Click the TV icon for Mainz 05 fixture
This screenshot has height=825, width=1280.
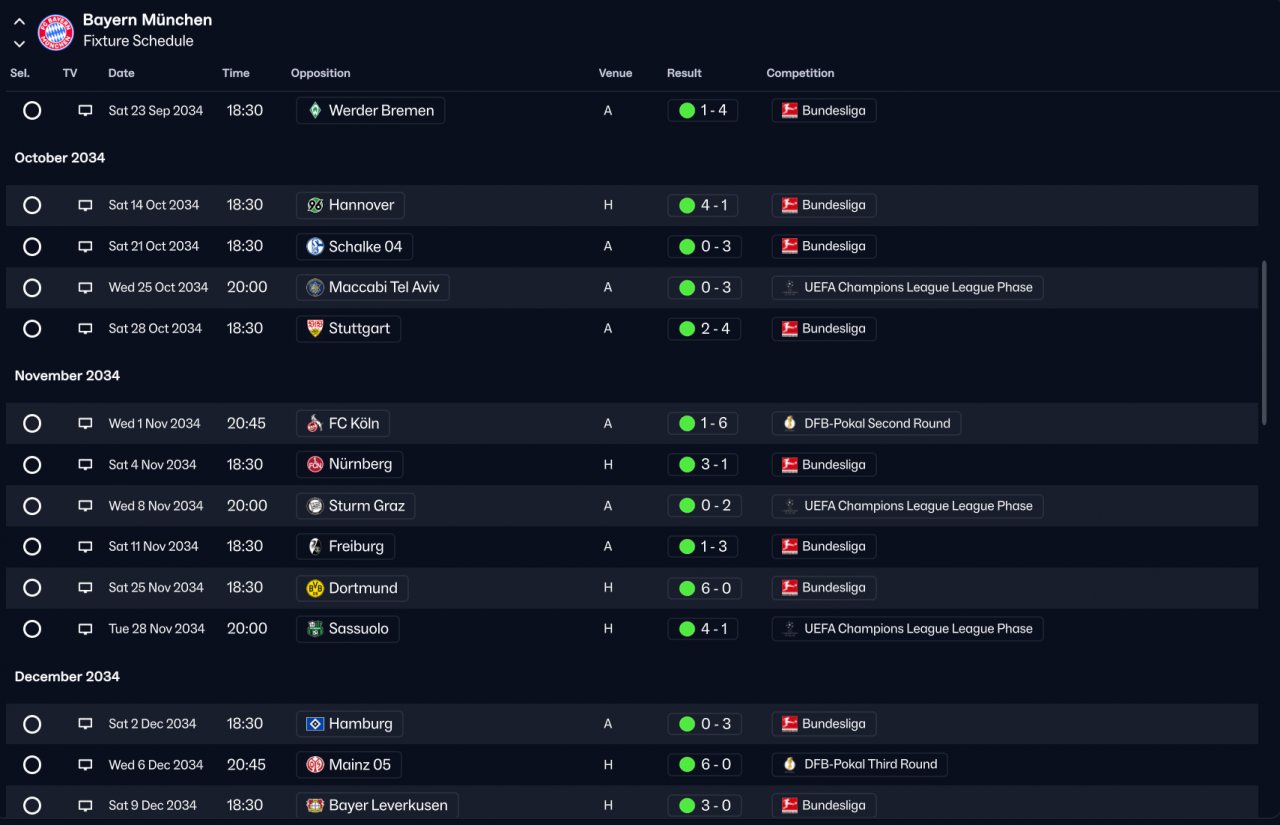(x=85, y=765)
